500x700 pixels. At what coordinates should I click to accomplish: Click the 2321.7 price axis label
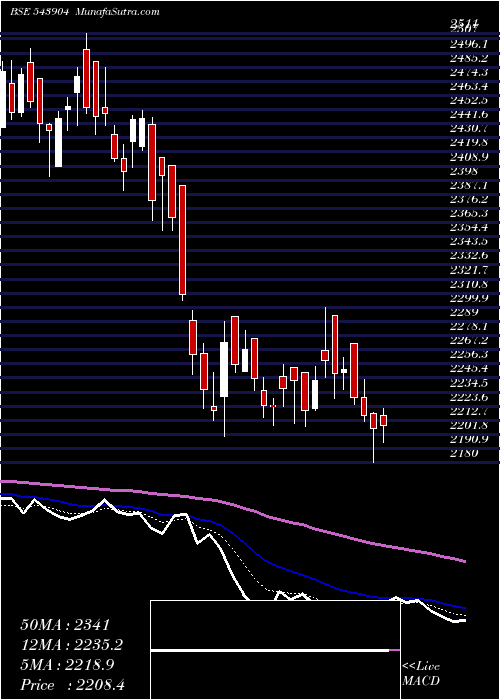click(469, 270)
